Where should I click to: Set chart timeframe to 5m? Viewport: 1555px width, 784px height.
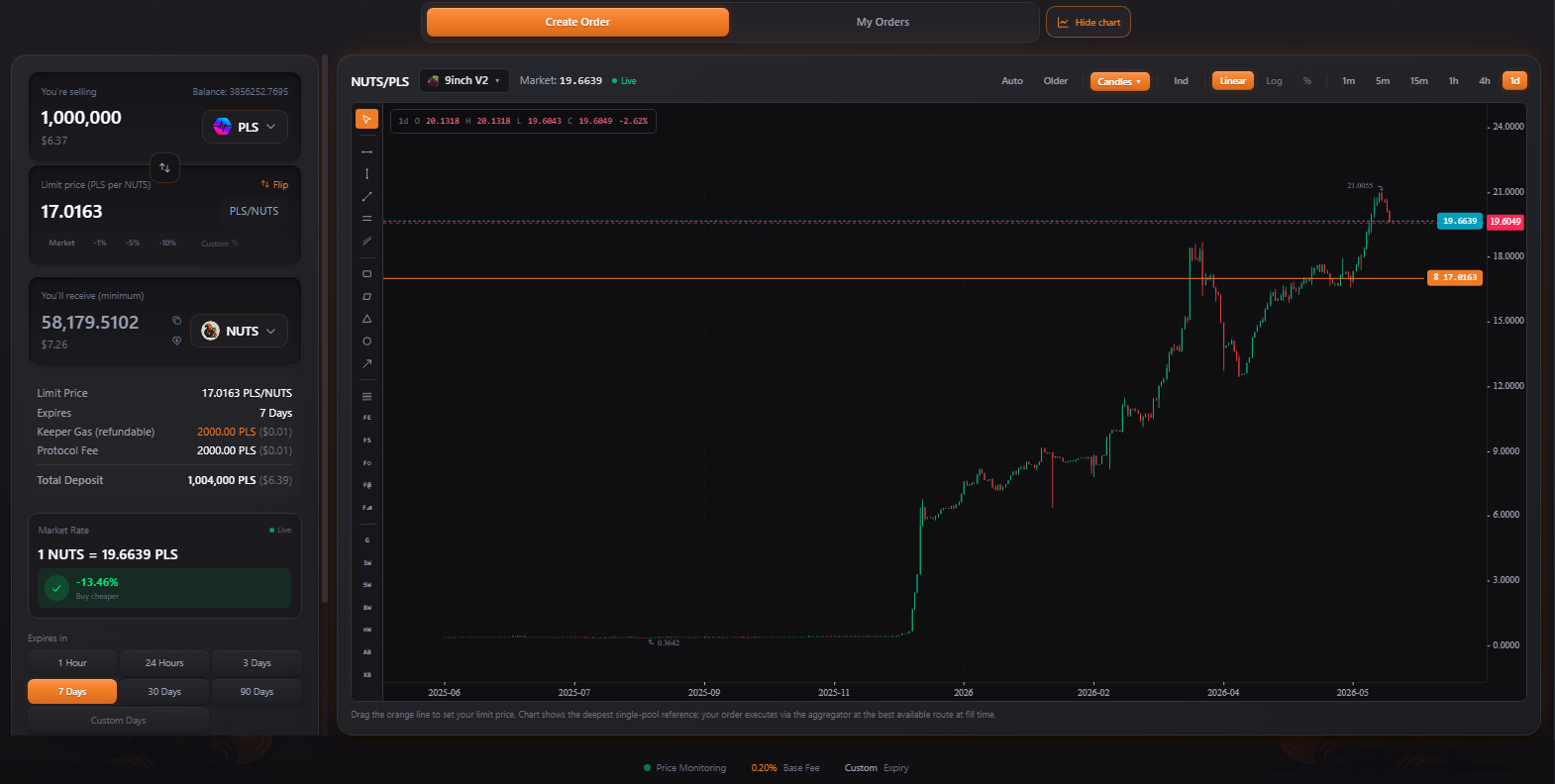(1383, 81)
